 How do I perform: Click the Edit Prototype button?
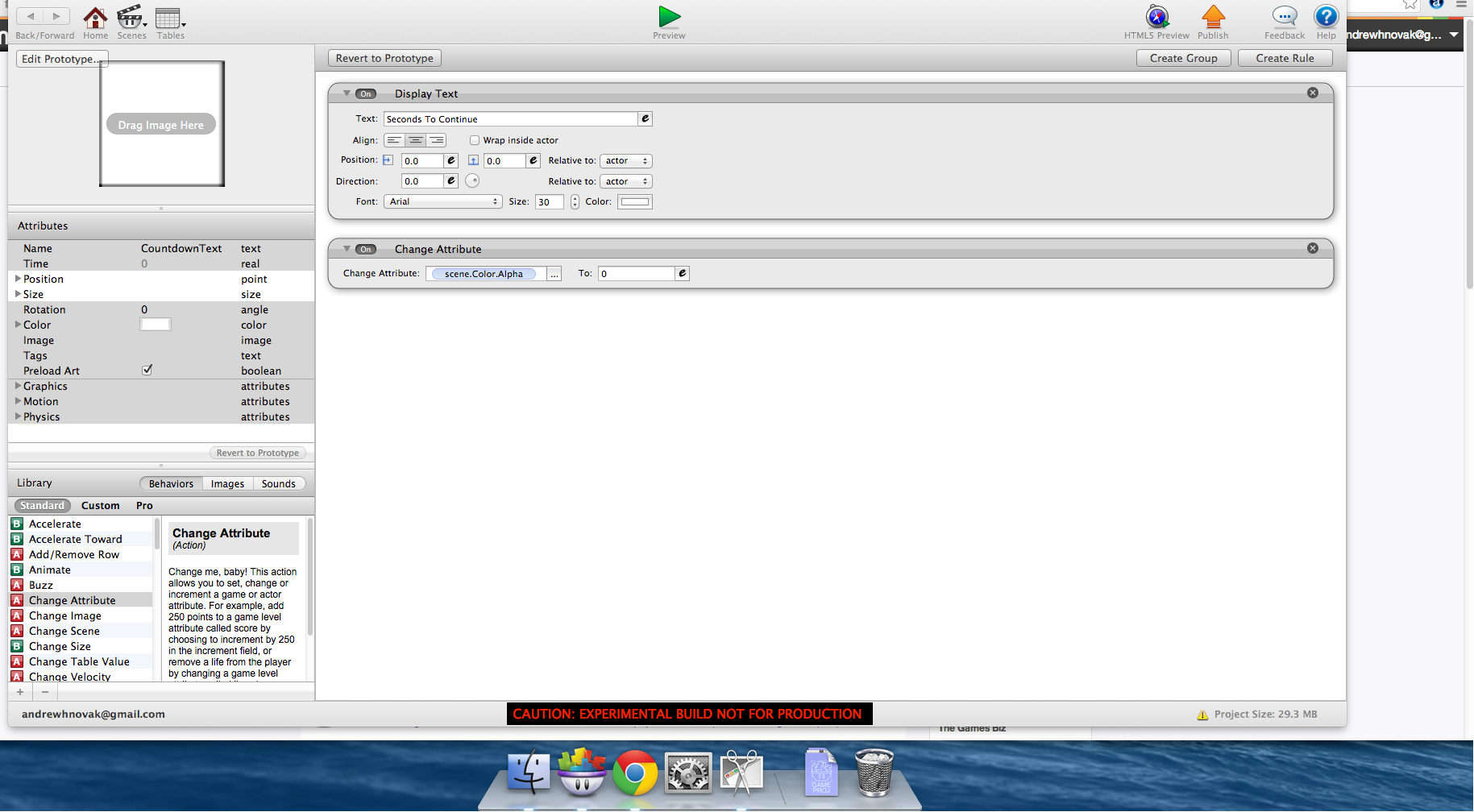click(61, 59)
